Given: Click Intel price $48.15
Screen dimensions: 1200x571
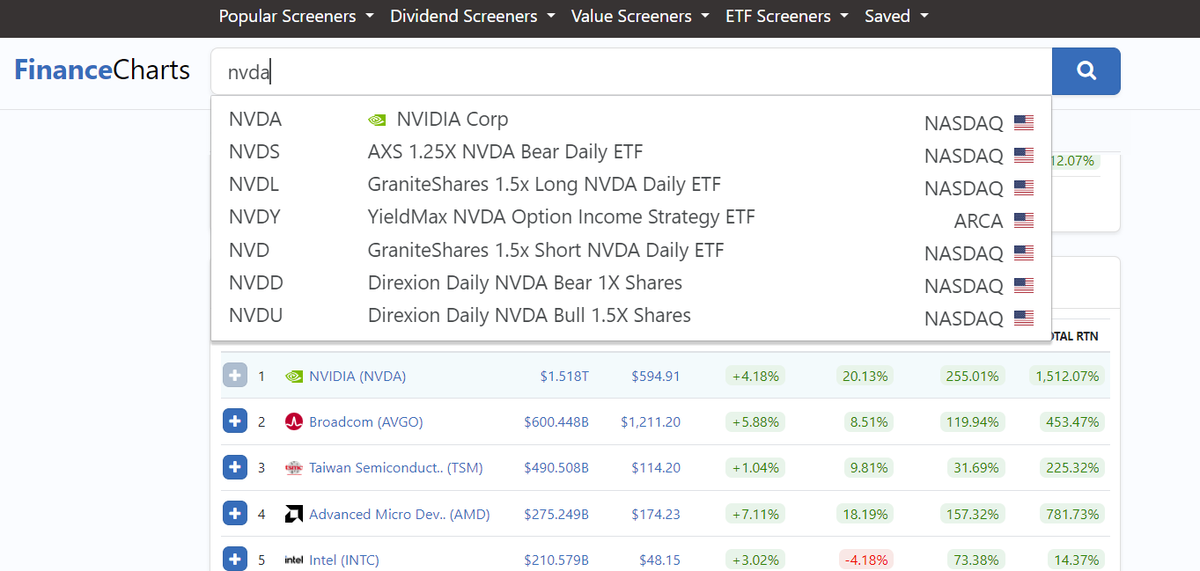Looking at the screenshot, I should coord(660,560).
